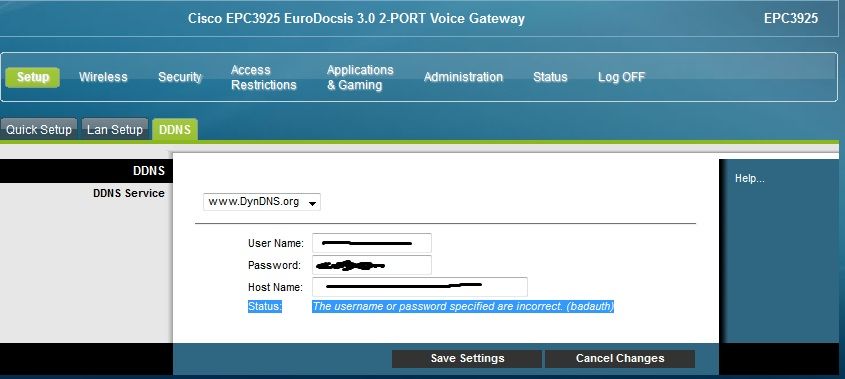Click into the User Name field
845x379 pixels.
click(x=372, y=243)
